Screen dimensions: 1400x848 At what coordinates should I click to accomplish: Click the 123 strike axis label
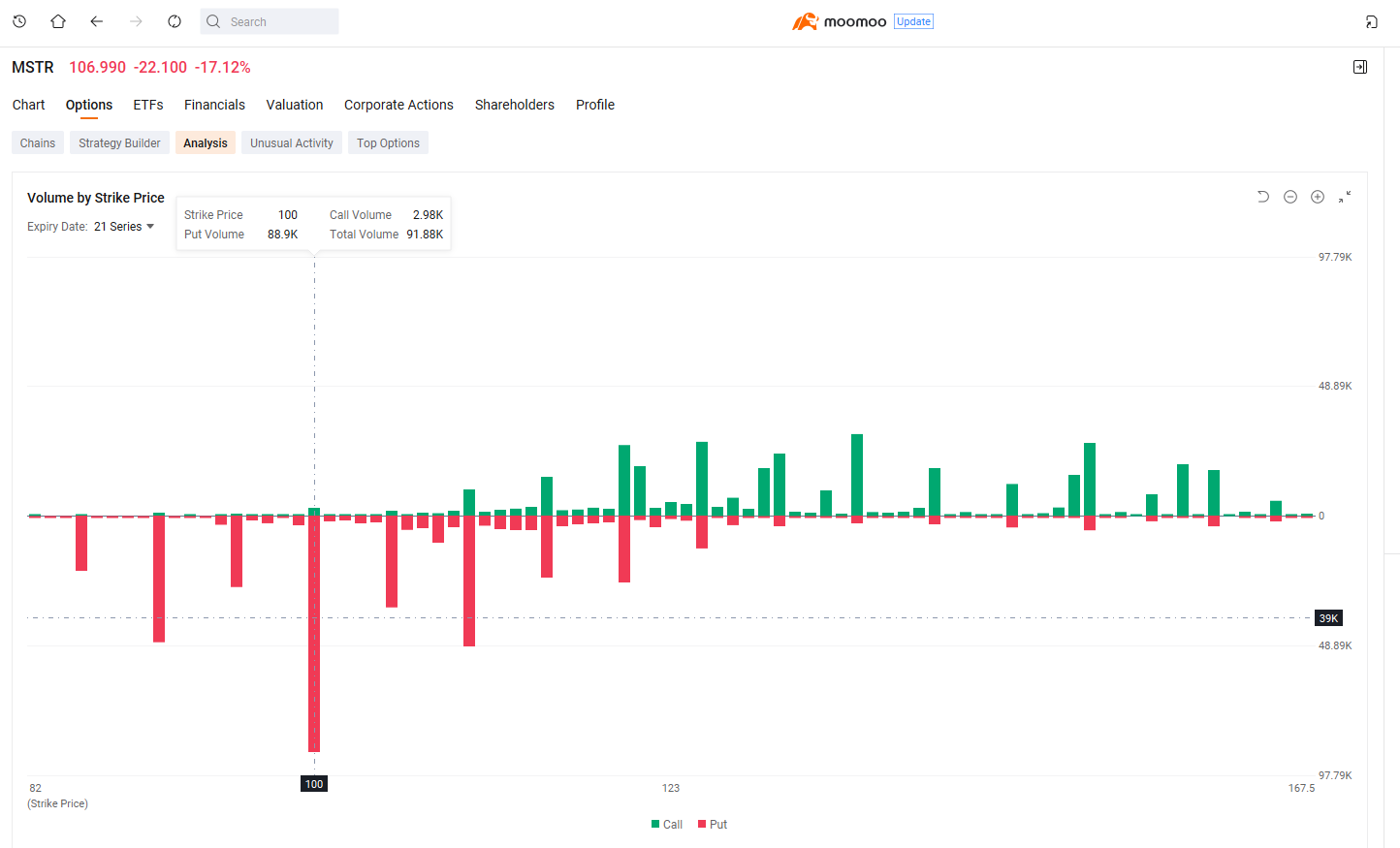671,788
